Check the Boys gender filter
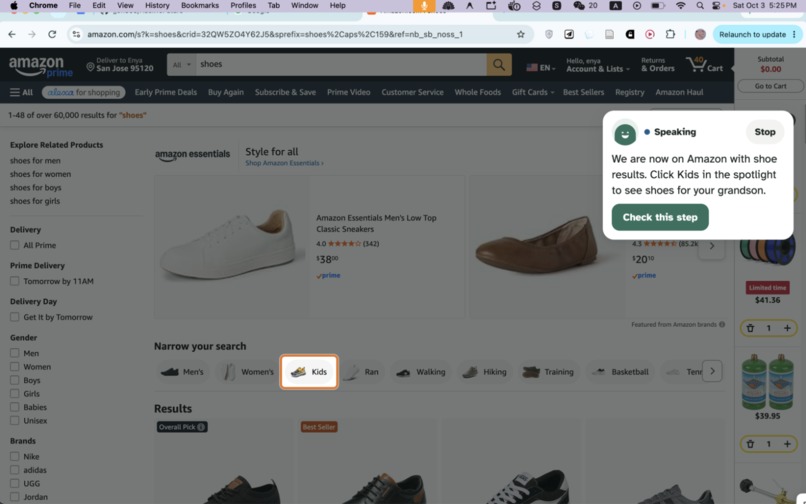The image size is (806, 504). tap(14, 380)
